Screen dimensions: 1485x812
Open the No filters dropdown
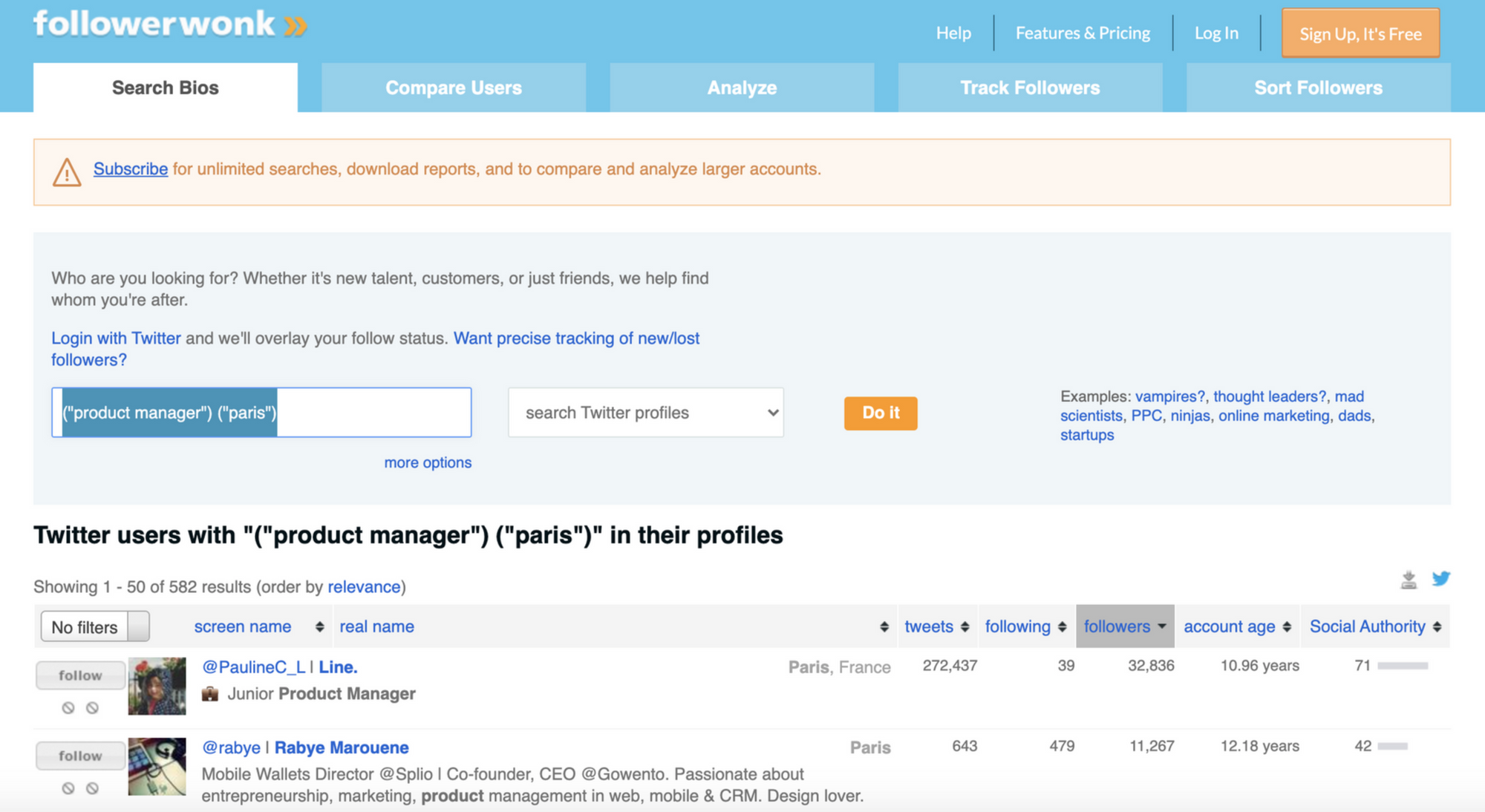[x=95, y=627]
